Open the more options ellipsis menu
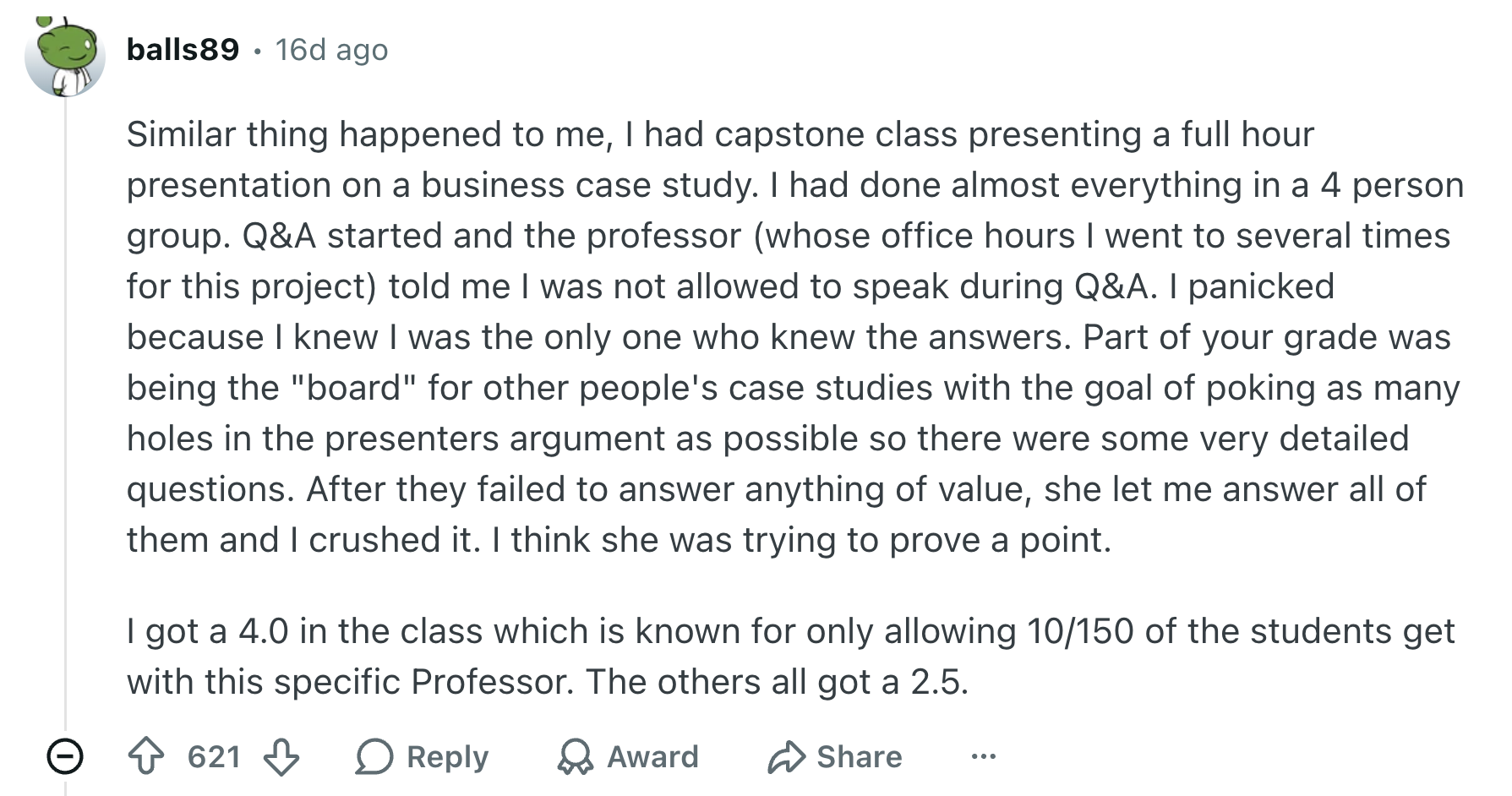 984,756
